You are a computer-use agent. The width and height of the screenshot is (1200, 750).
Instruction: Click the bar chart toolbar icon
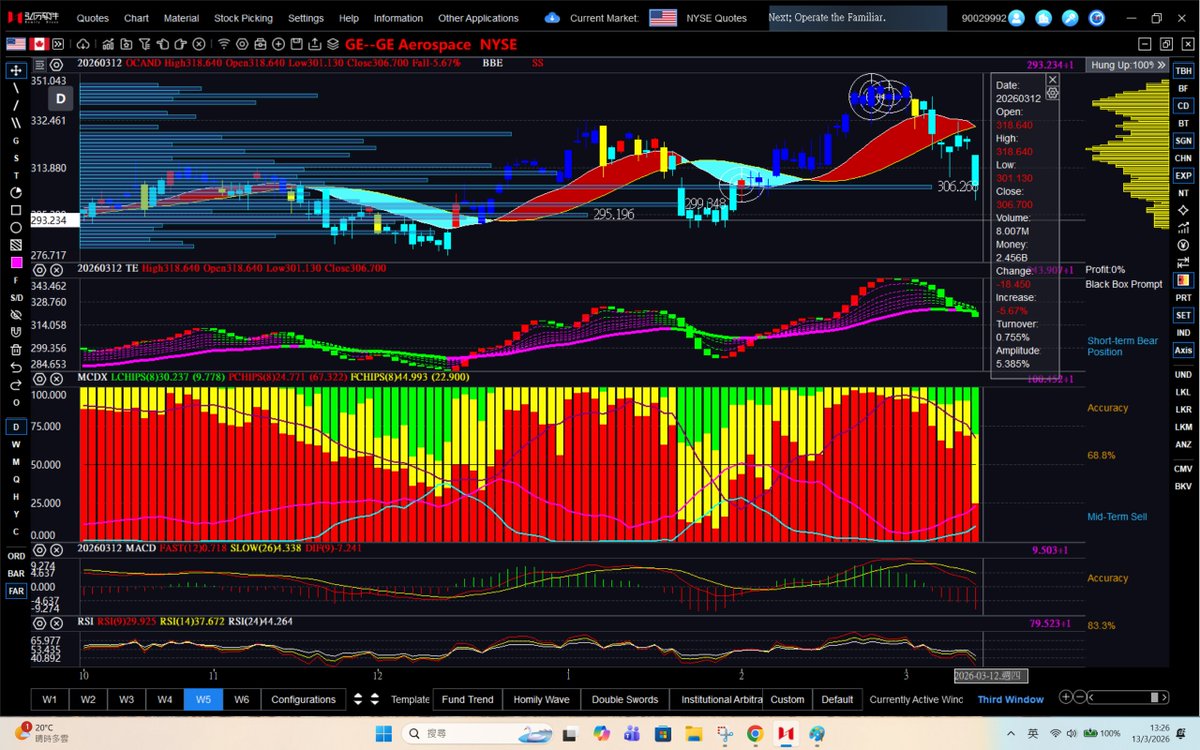click(x=108, y=44)
